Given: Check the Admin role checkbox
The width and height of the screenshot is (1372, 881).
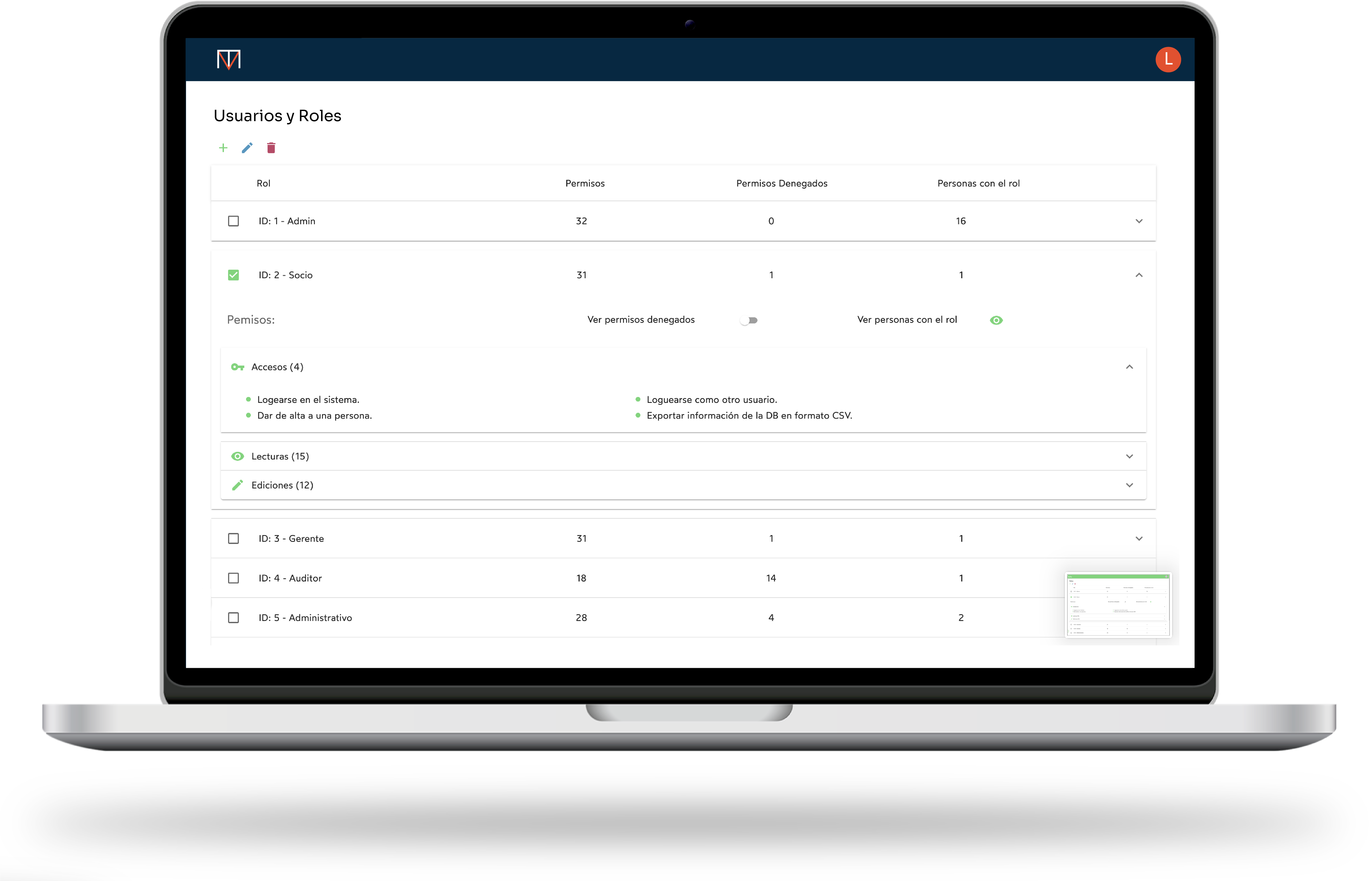Looking at the screenshot, I should 233,221.
